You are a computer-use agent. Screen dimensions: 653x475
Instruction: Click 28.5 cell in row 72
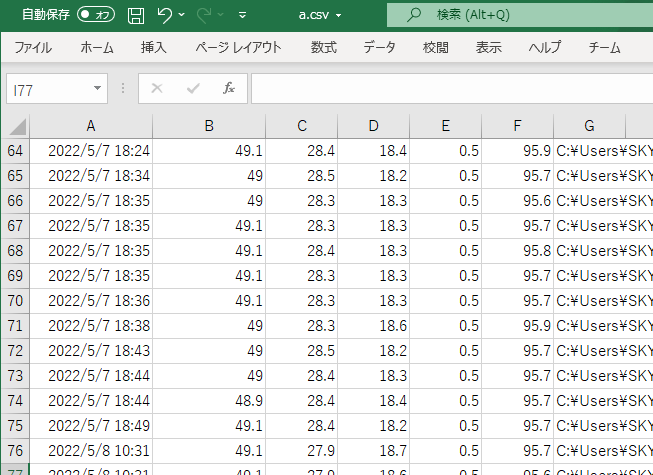(302, 351)
